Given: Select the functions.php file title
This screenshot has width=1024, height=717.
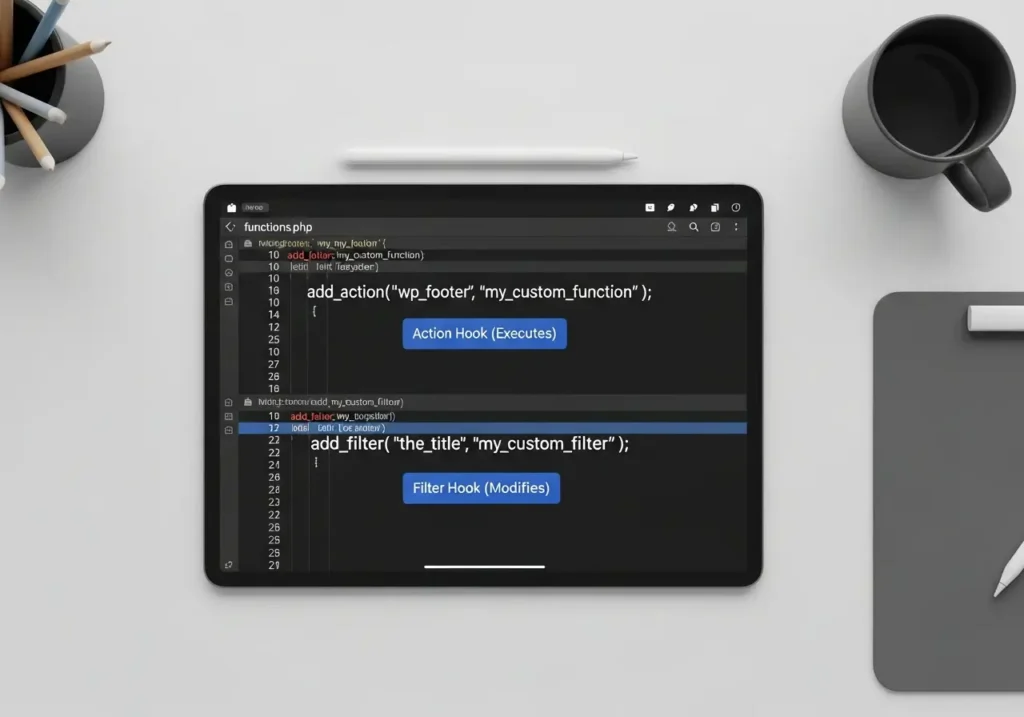Looking at the screenshot, I should (x=278, y=227).
